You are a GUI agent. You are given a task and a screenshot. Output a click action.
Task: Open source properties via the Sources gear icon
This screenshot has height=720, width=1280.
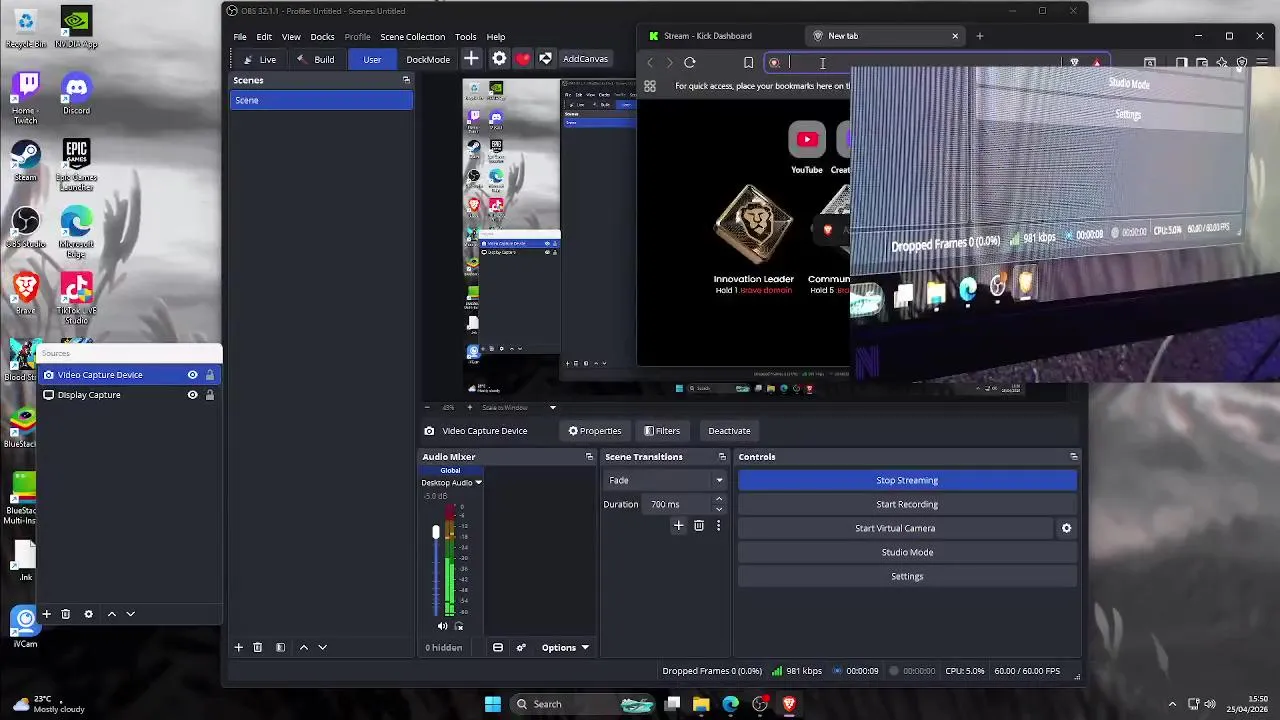click(x=88, y=614)
